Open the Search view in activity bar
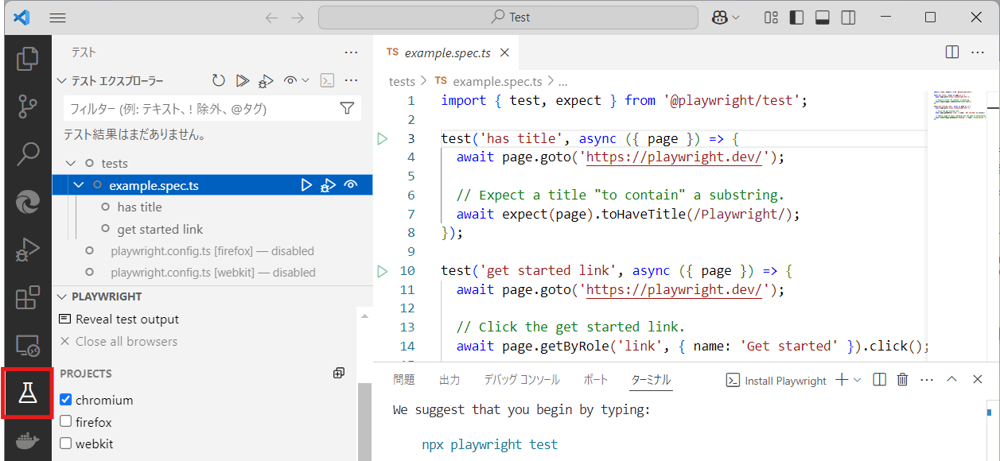This screenshot has height=461, width=1000. coord(27,153)
